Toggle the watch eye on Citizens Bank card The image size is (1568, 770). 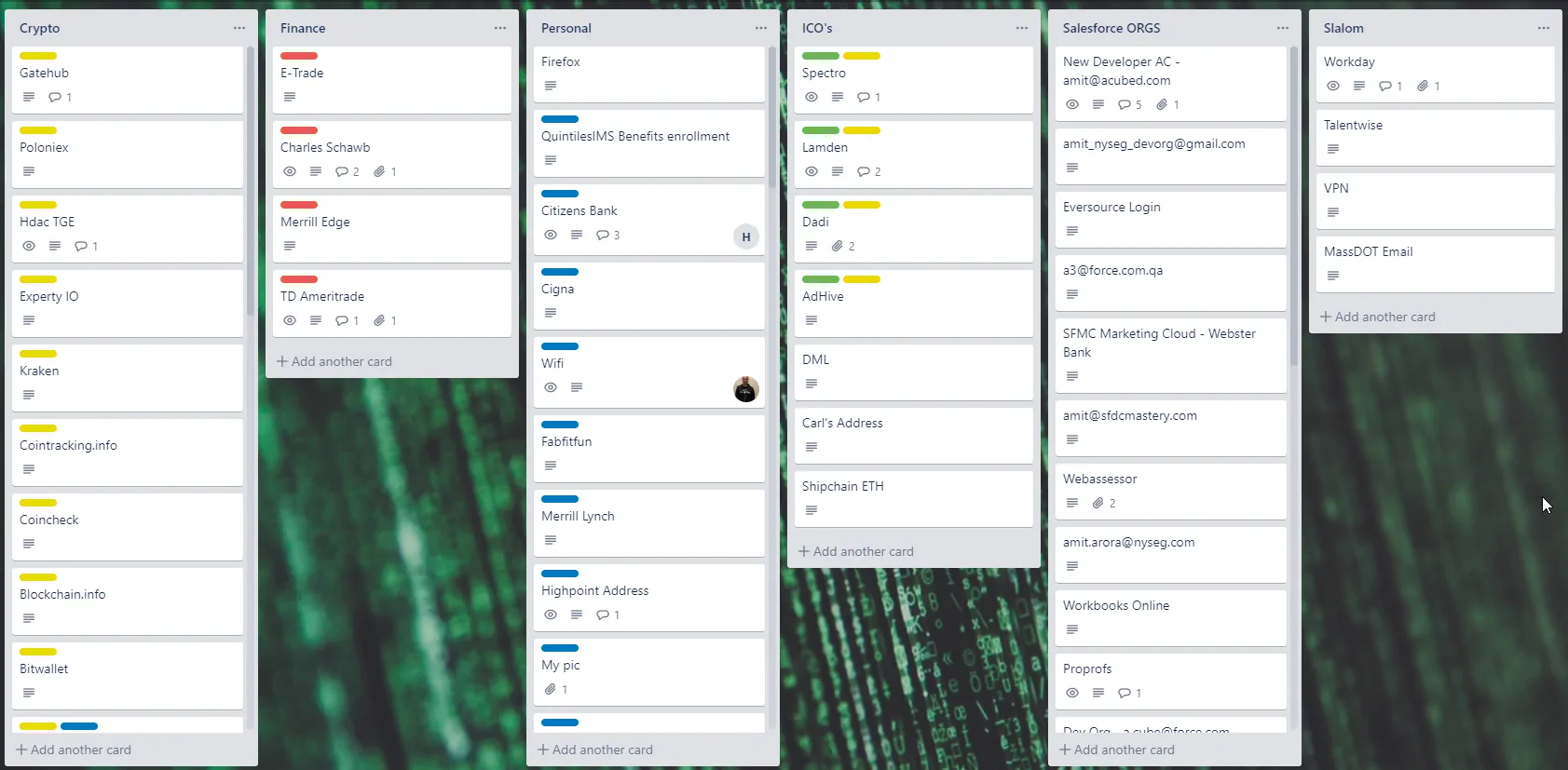(551, 235)
